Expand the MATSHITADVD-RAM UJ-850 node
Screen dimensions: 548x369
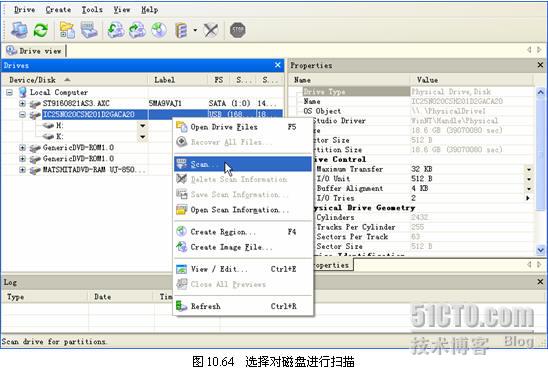[x=22, y=170]
